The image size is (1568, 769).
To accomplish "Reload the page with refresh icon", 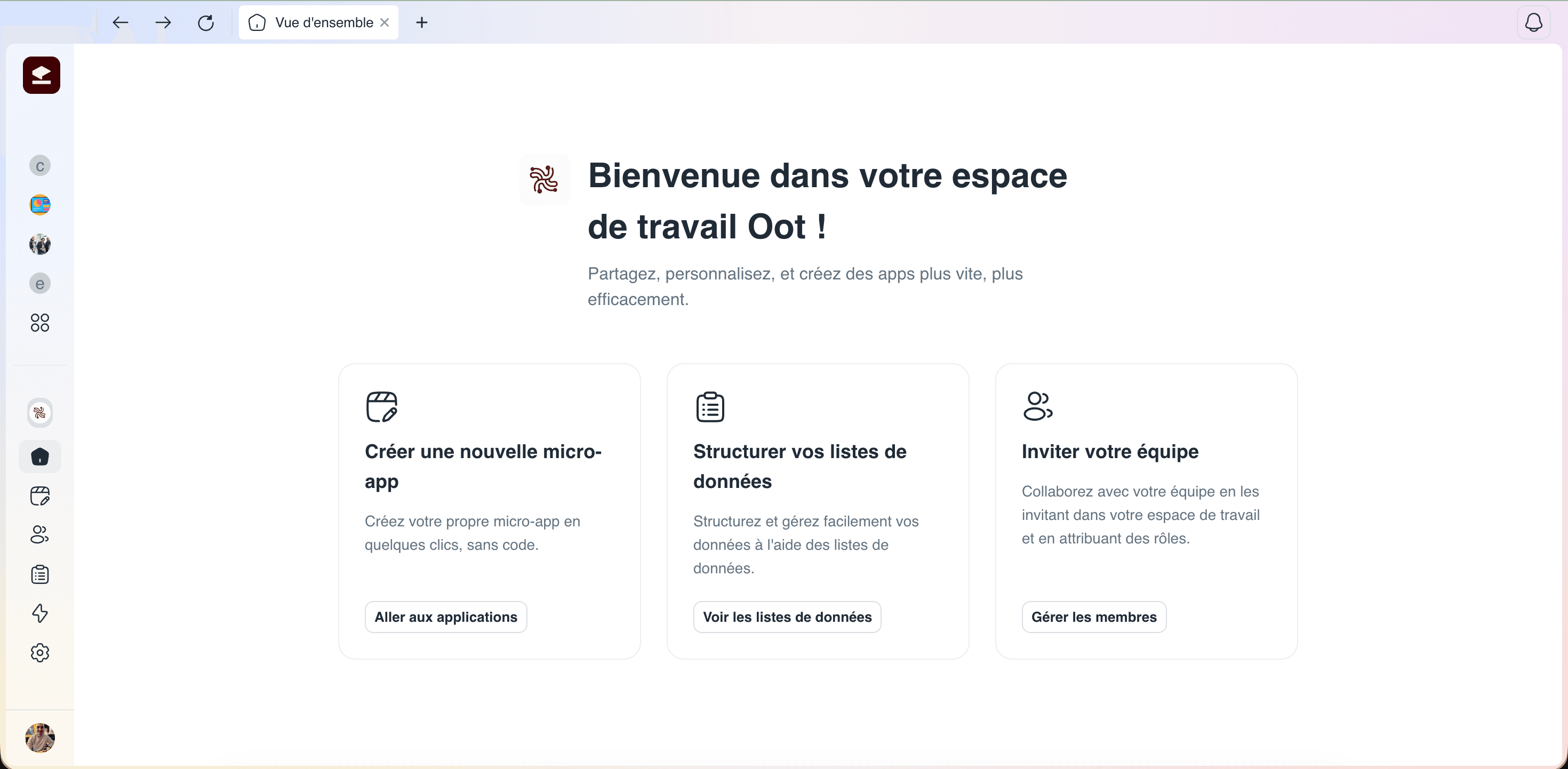I will [206, 22].
